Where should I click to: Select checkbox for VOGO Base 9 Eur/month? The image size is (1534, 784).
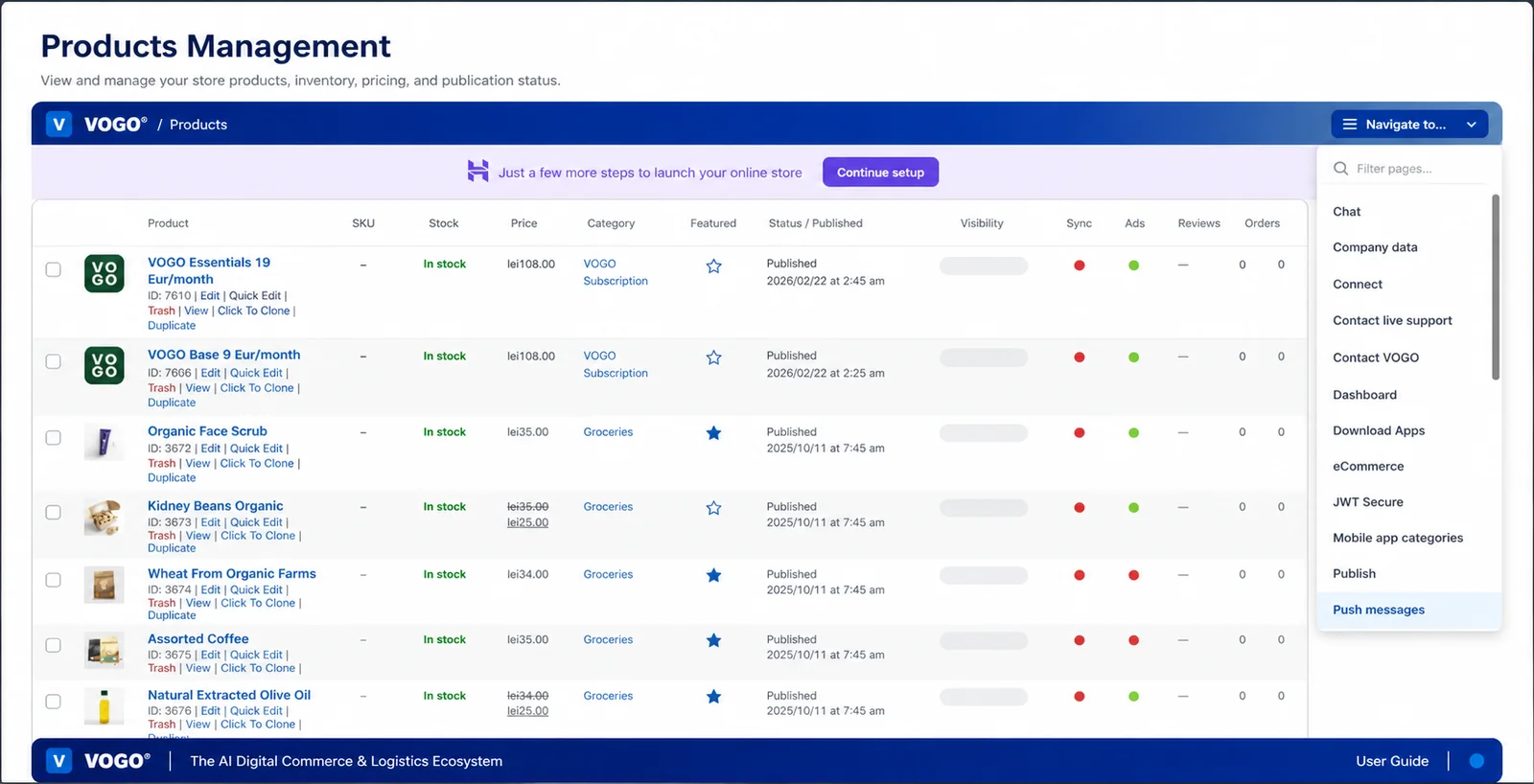click(x=54, y=361)
